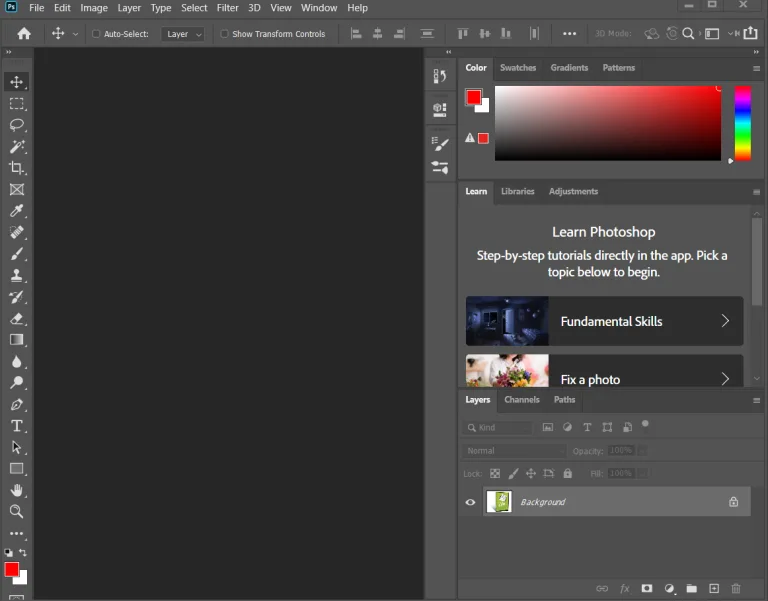Switch to the Channels tab

tap(522, 400)
